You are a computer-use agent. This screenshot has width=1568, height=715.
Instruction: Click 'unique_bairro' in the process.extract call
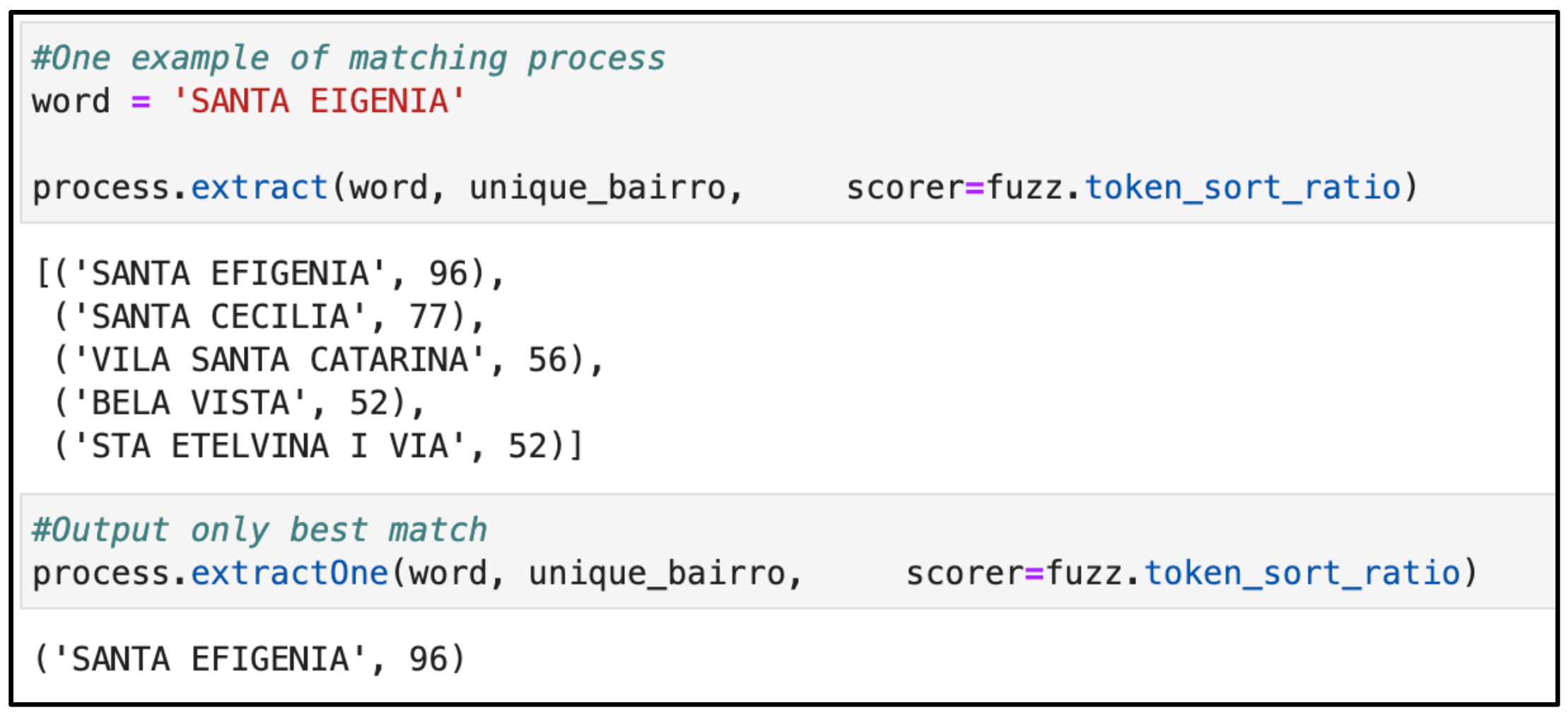click(x=597, y=187)
